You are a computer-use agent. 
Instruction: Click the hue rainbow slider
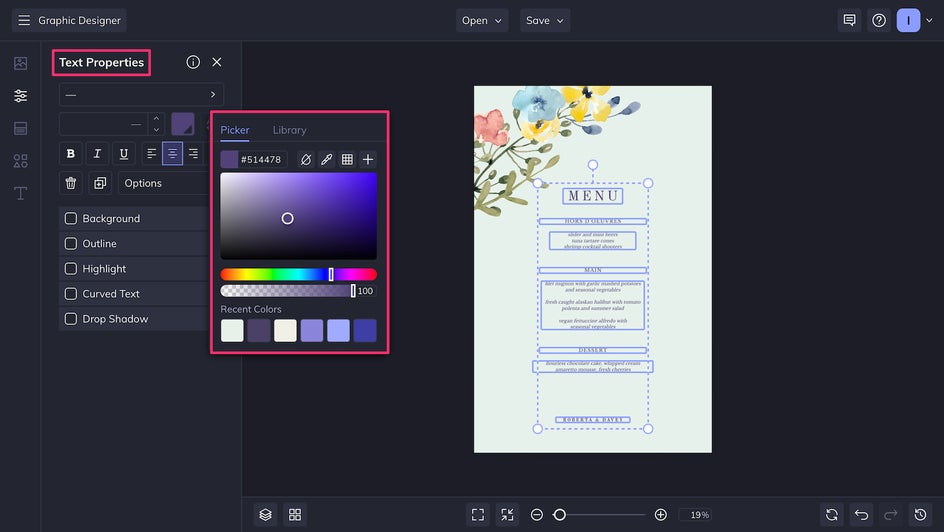tap(299, 274)
